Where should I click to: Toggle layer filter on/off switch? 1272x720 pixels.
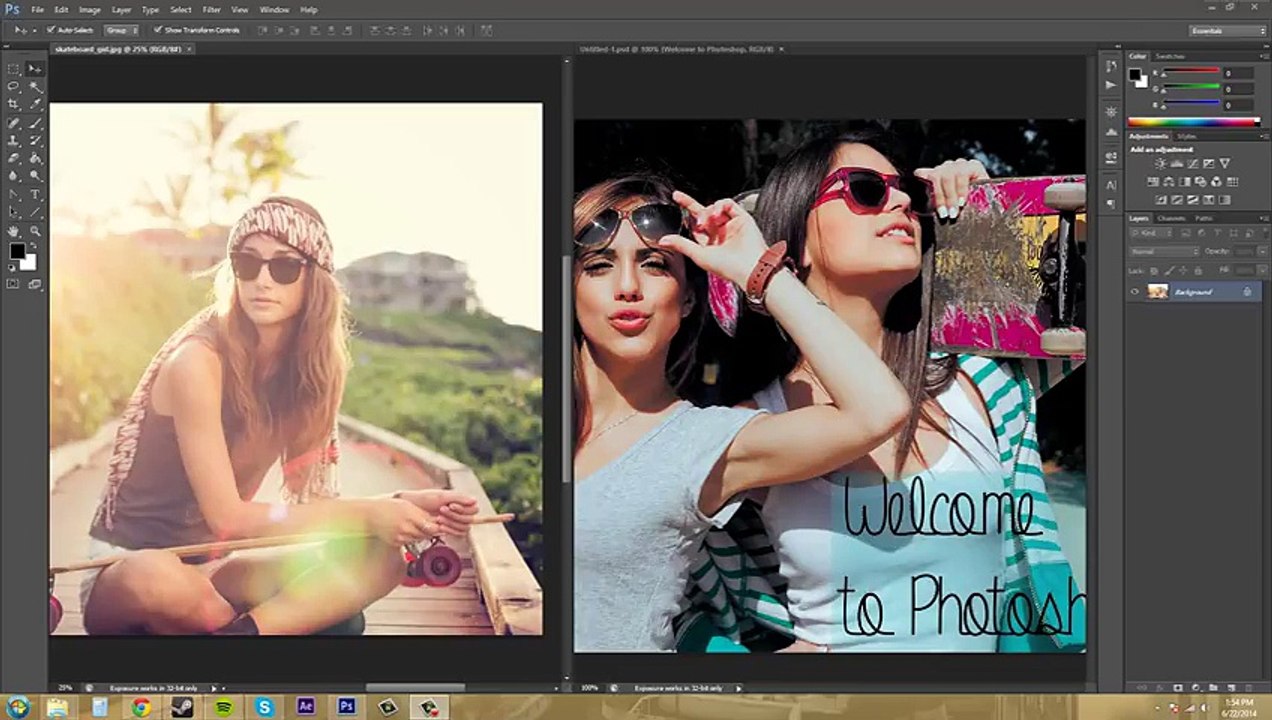pos(1264,233)
